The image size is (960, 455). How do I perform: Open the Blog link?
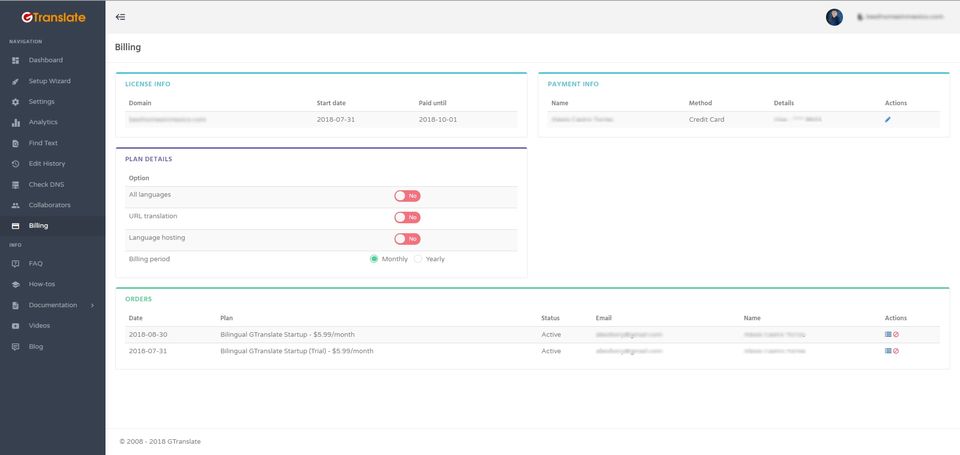click(36, 346)
